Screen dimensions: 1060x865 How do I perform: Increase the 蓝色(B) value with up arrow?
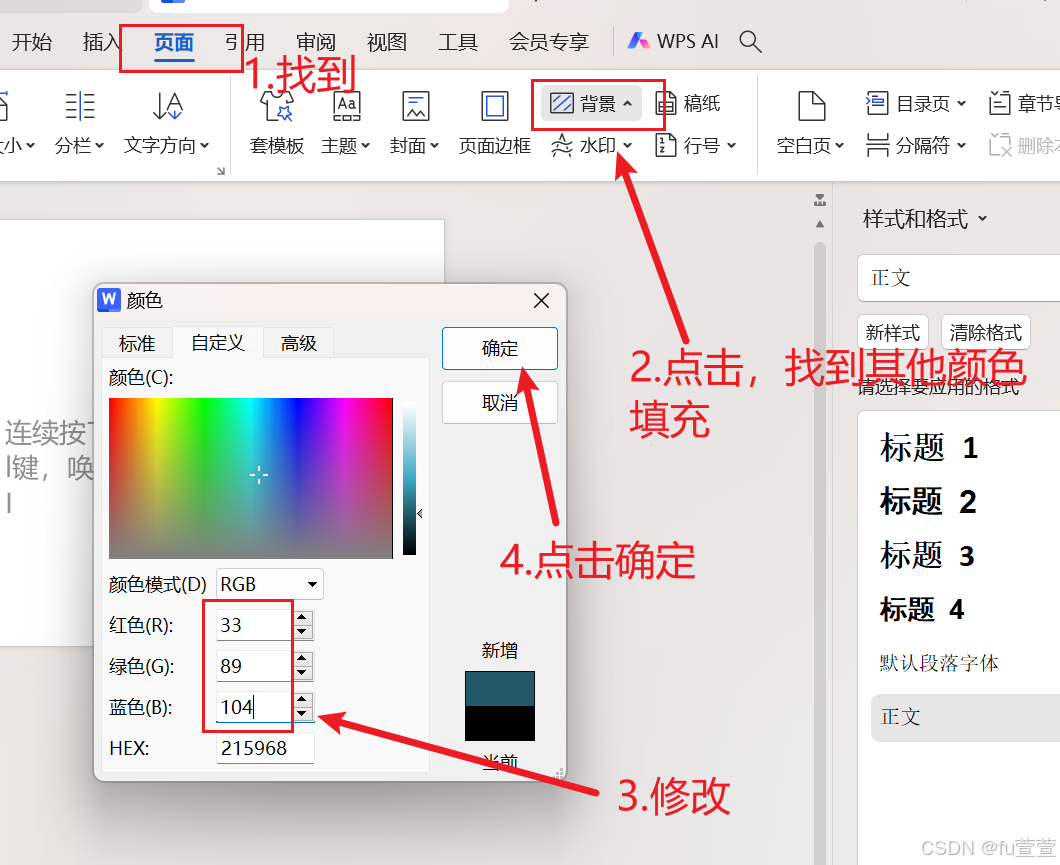(302, 699)
